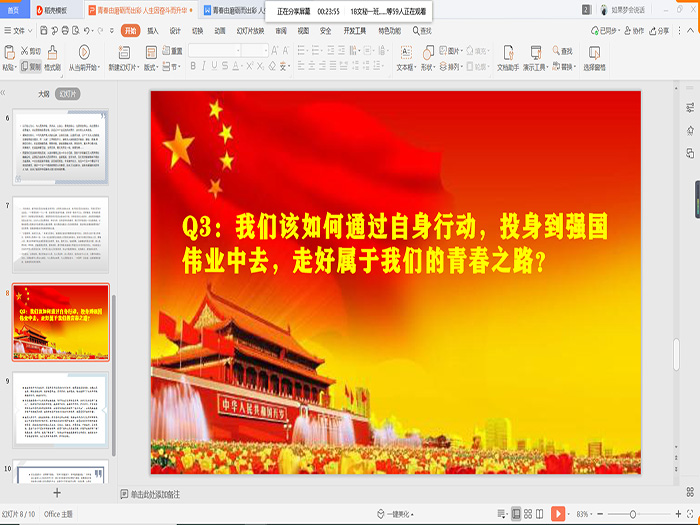The image size is (700, 525).
Task: Toggle bold text formatting
Action: (193, 67)
